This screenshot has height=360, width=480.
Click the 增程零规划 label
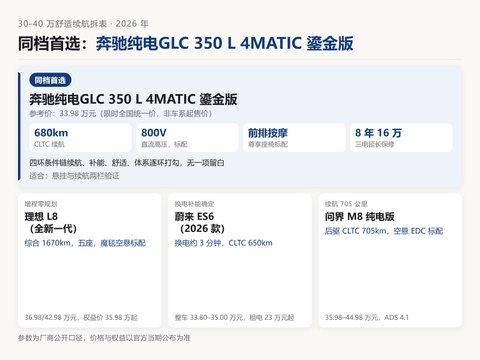pyautogui.click(x=41, y=204)
